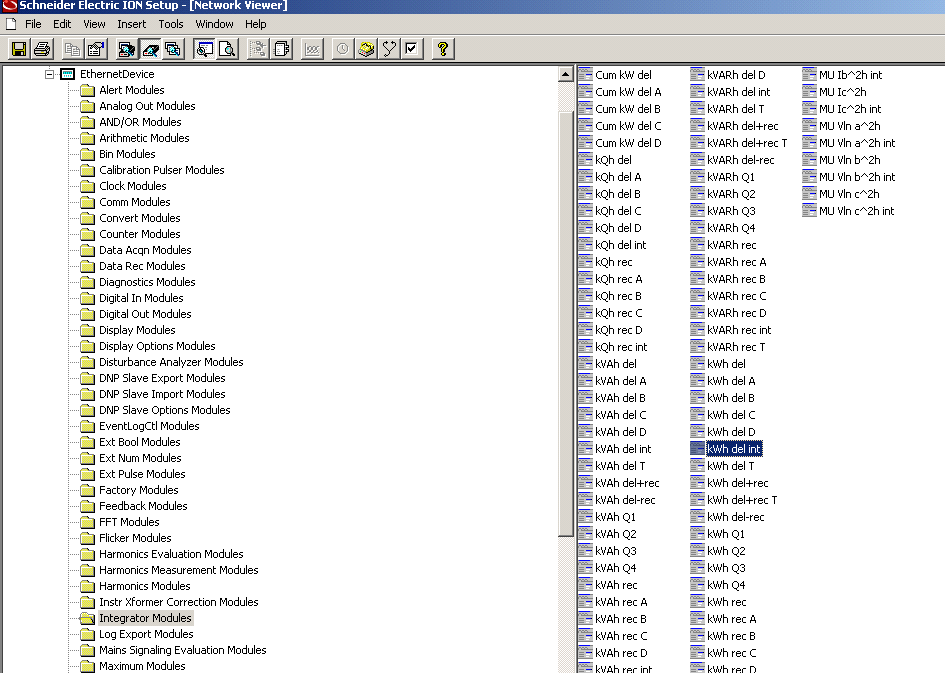The width and height of the screenshot is (945, 673).
Task: Open the View menu
Action: point(94,24)
